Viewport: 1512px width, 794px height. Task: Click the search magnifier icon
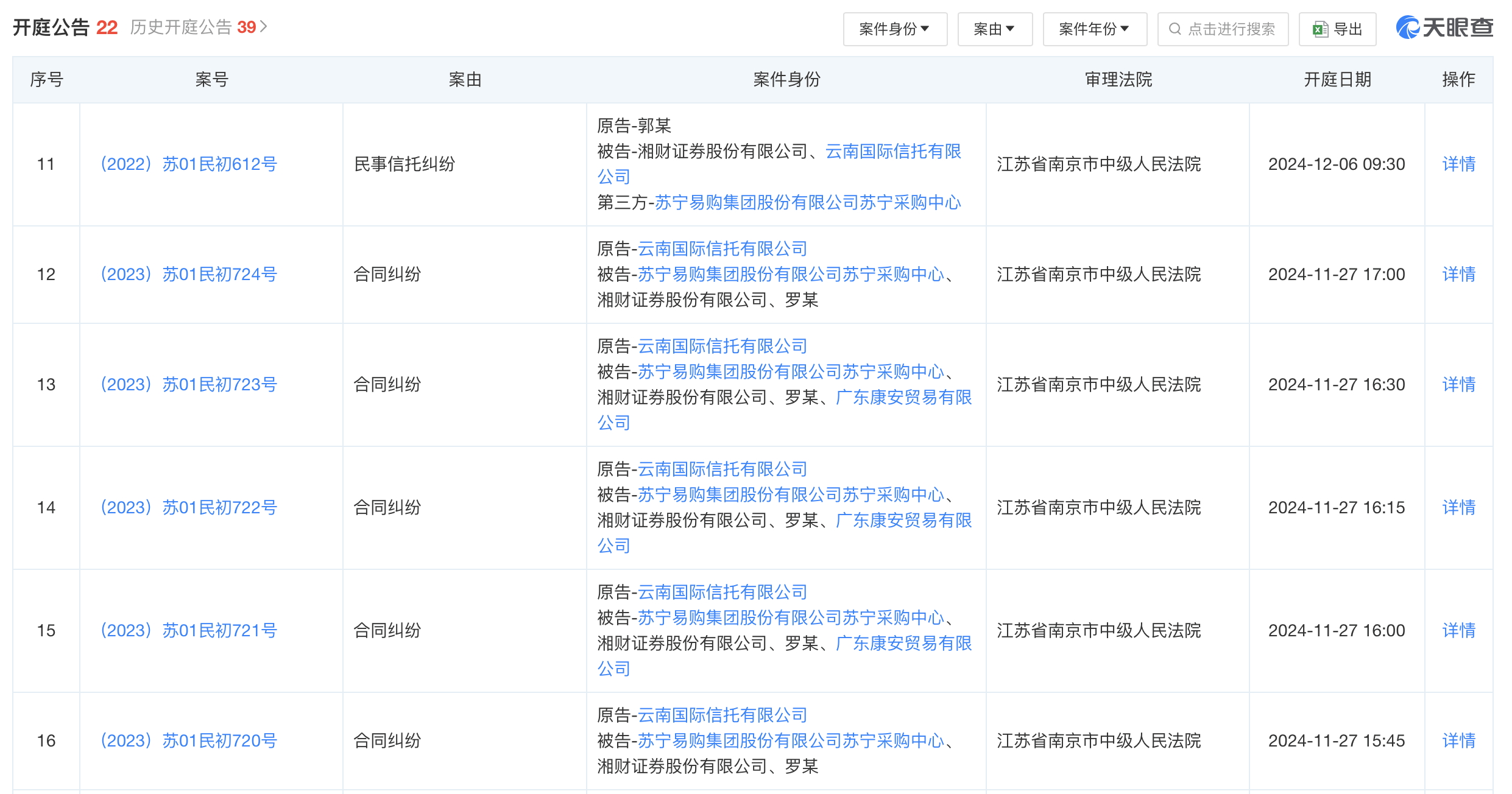(x=1175, y=29)
